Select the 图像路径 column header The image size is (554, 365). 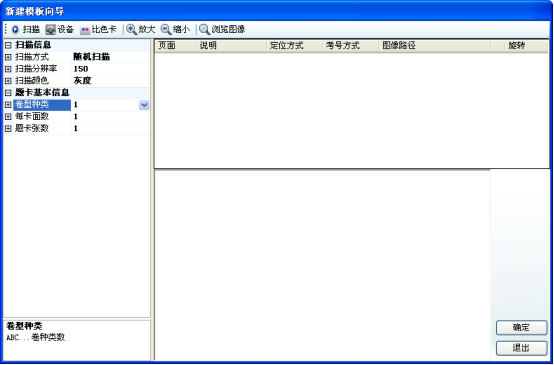[x=435, y=46]
